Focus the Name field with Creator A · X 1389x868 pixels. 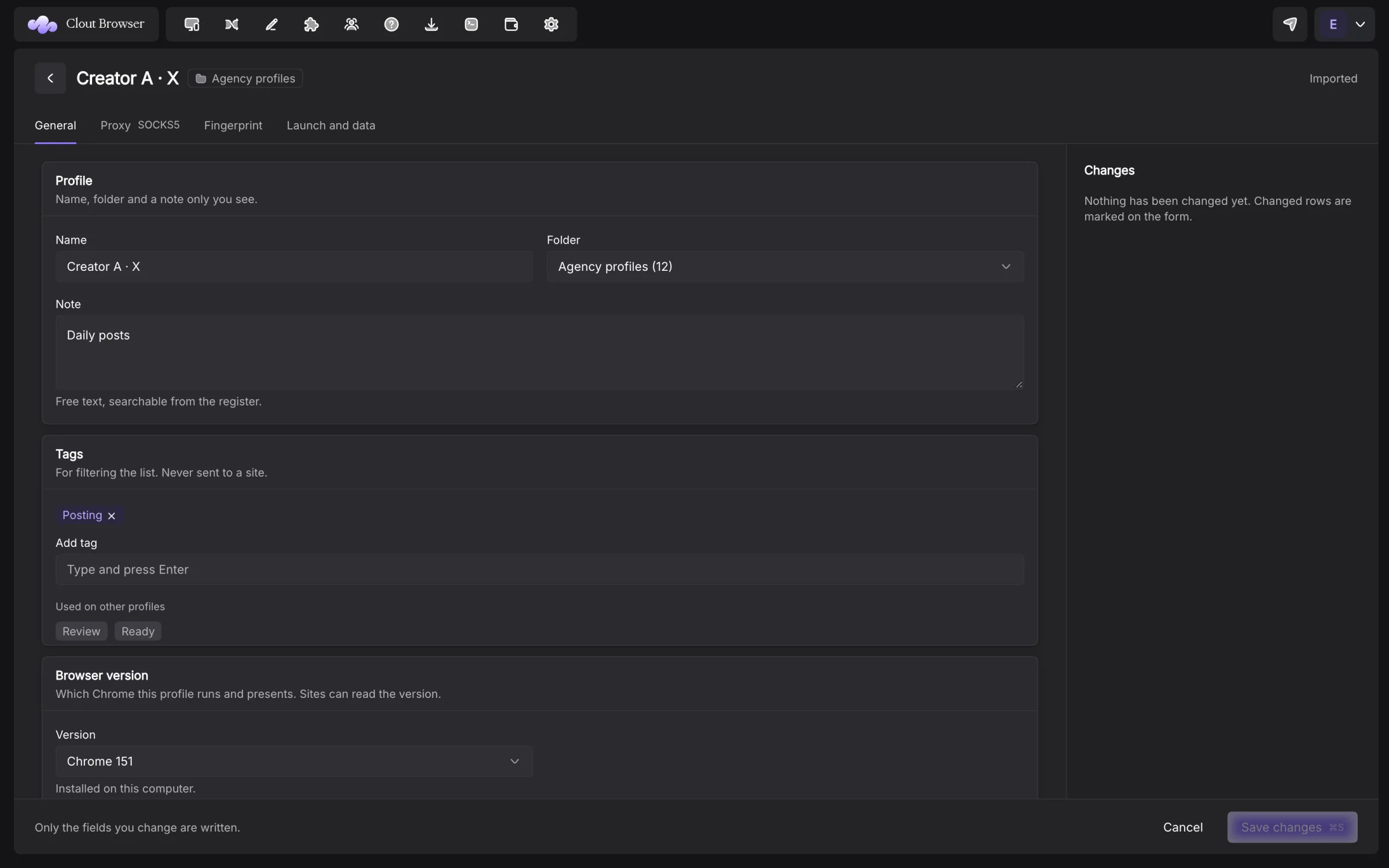[x=294, y=266]
